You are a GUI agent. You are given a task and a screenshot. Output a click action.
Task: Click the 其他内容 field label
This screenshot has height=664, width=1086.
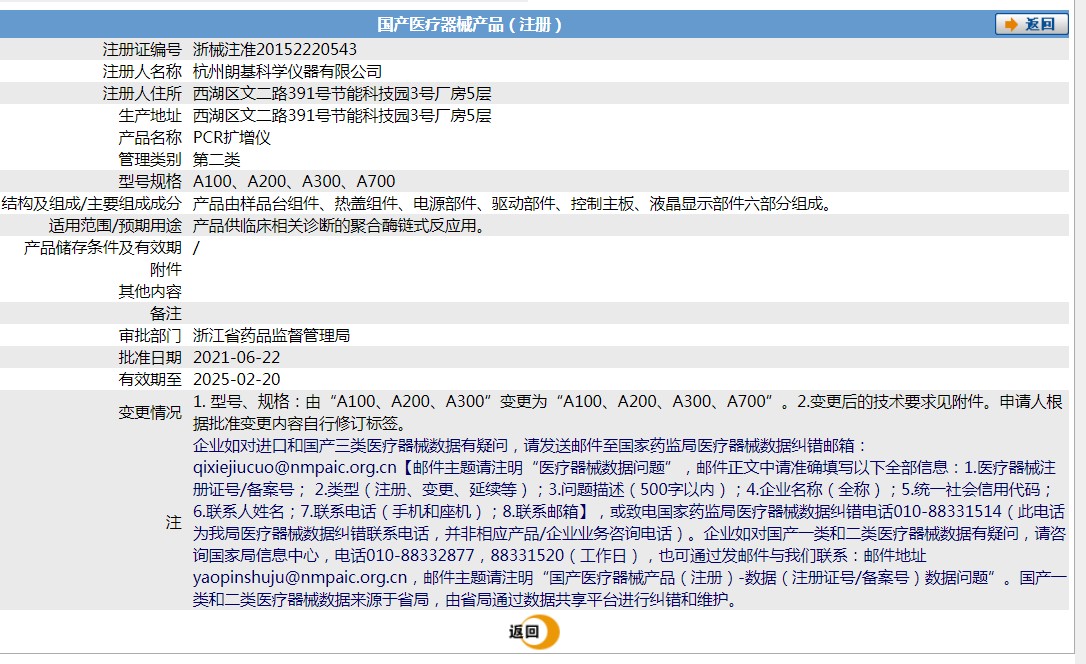[150, 291]
